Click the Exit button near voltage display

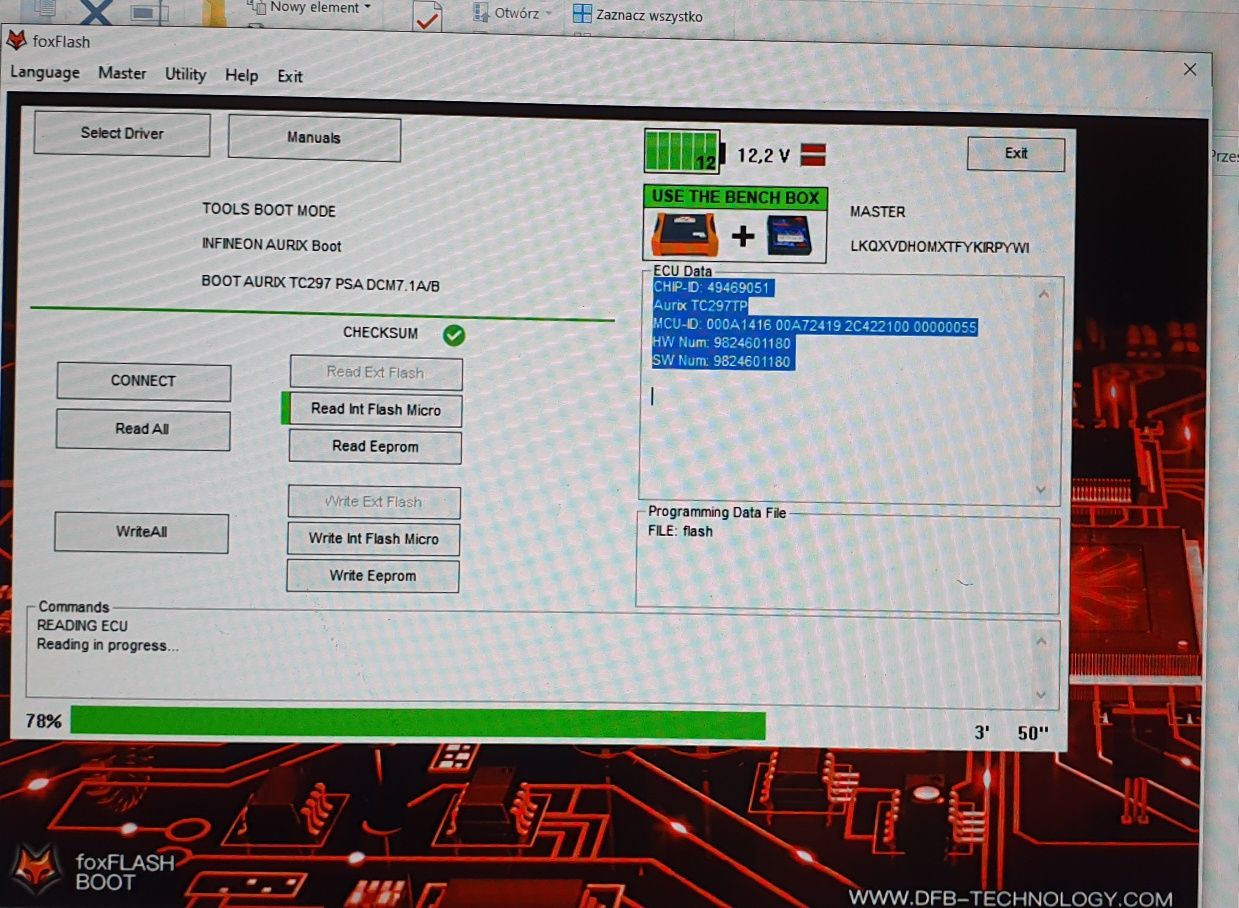(1016, 153)
